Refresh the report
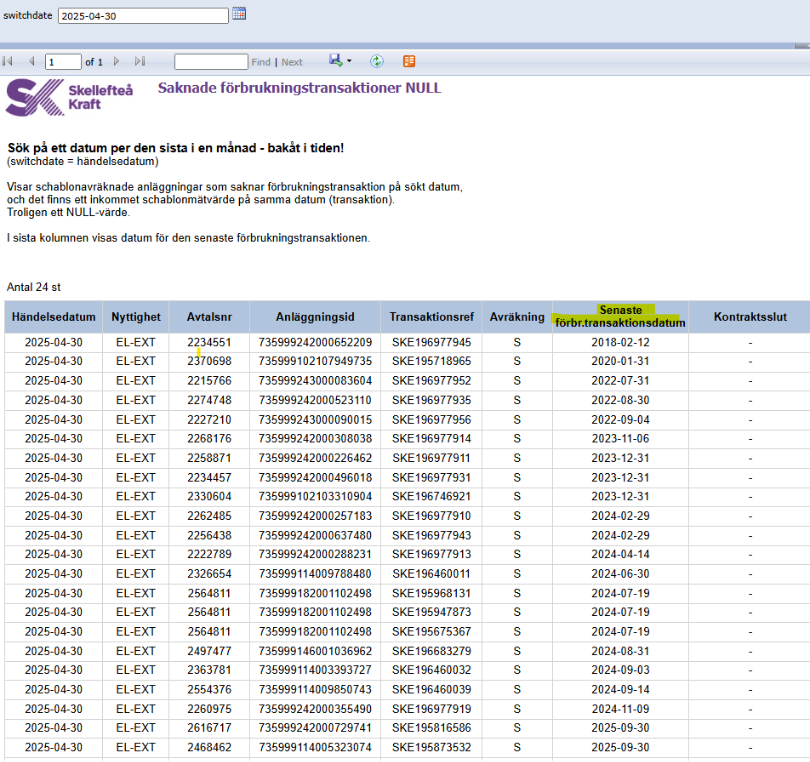 [x=377, y=62]
